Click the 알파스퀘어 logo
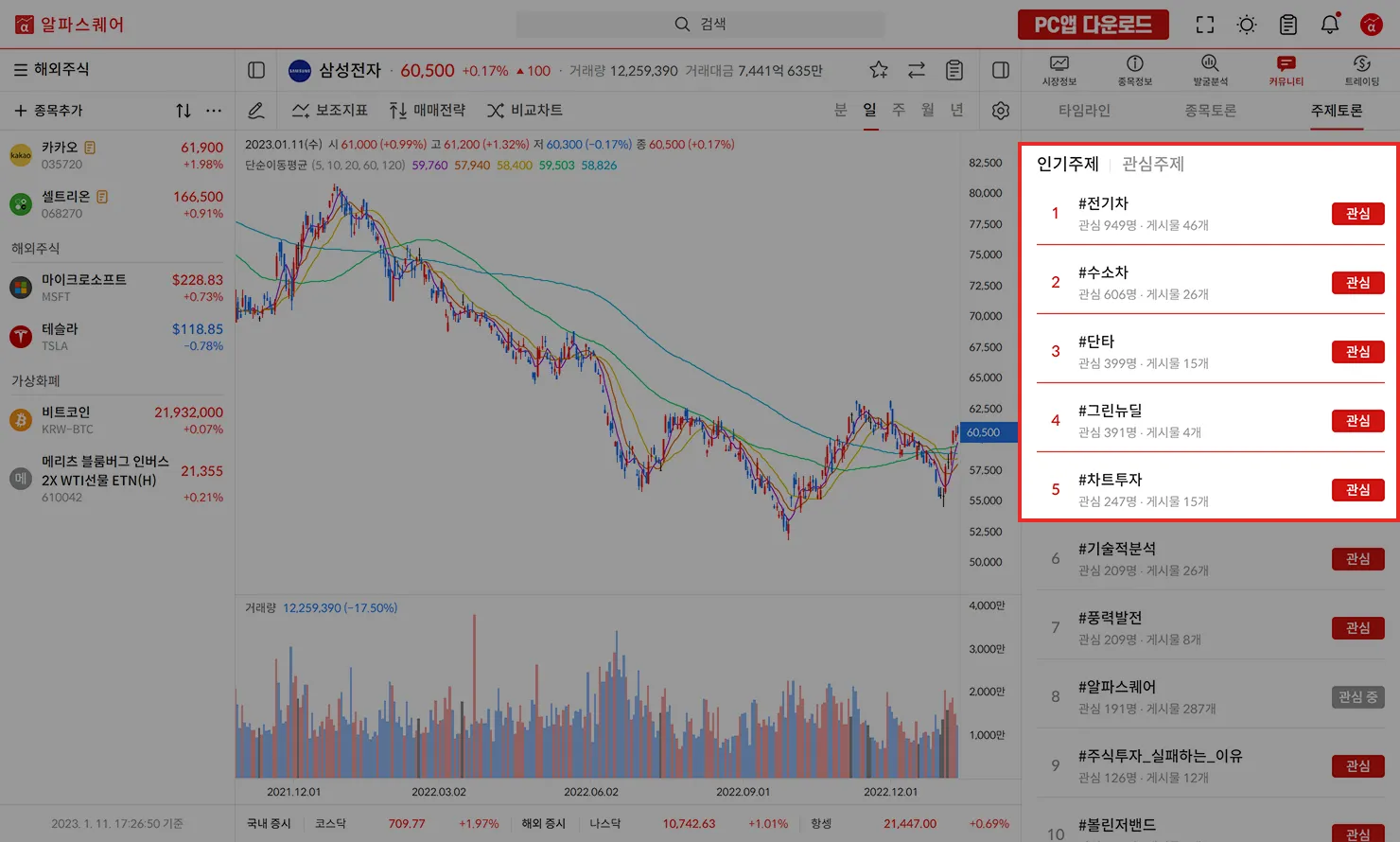The image size is (1400, 842). (x=70, y=25)
